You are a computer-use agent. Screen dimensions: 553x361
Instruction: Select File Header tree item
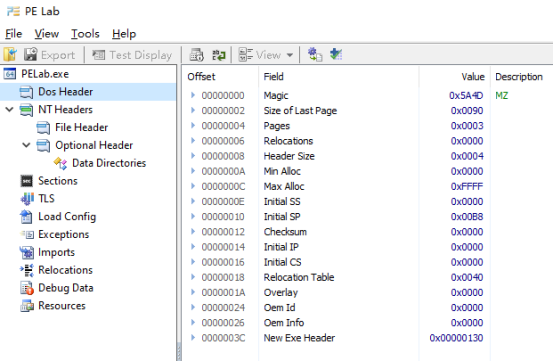[81, 127]
